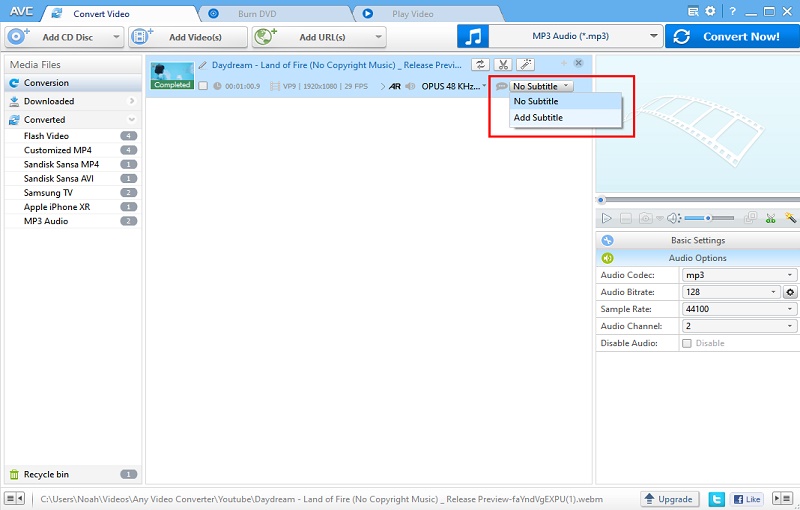Open the magic wand effects icon on the Daydream item
The height and width of the screenshot is (510, 800).
point(526,64)
